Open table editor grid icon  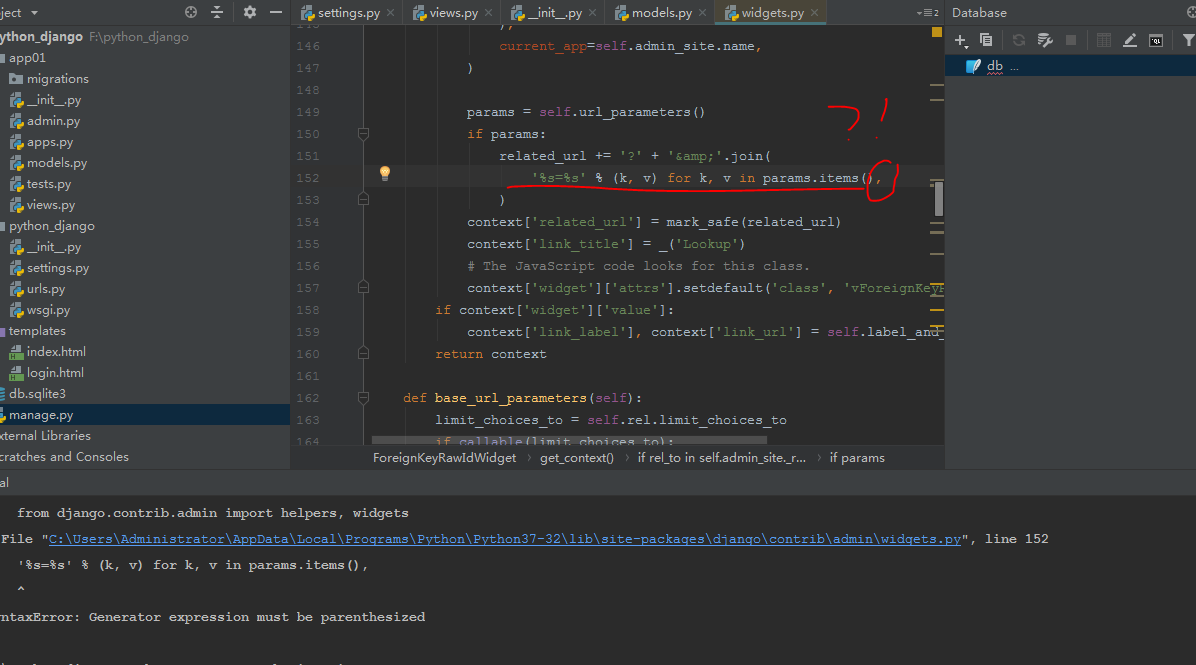coord(1104,40)
